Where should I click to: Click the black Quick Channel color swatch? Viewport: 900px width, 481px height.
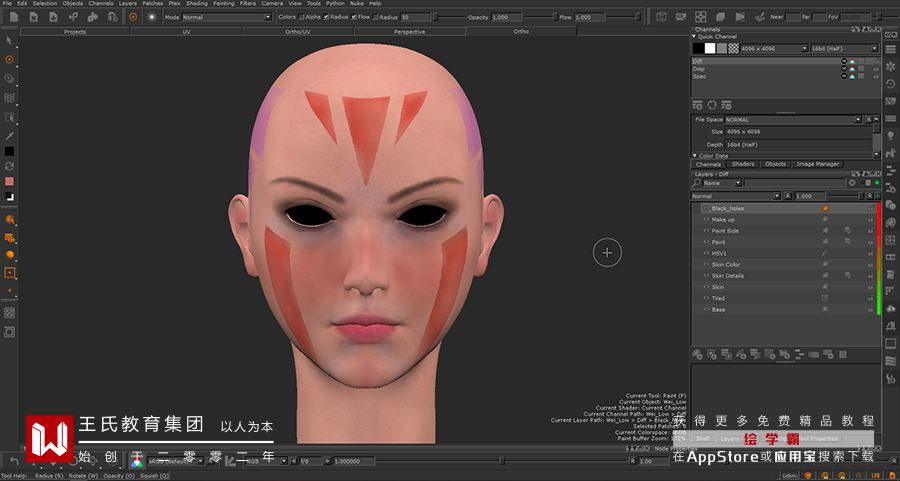pos(698,49)
